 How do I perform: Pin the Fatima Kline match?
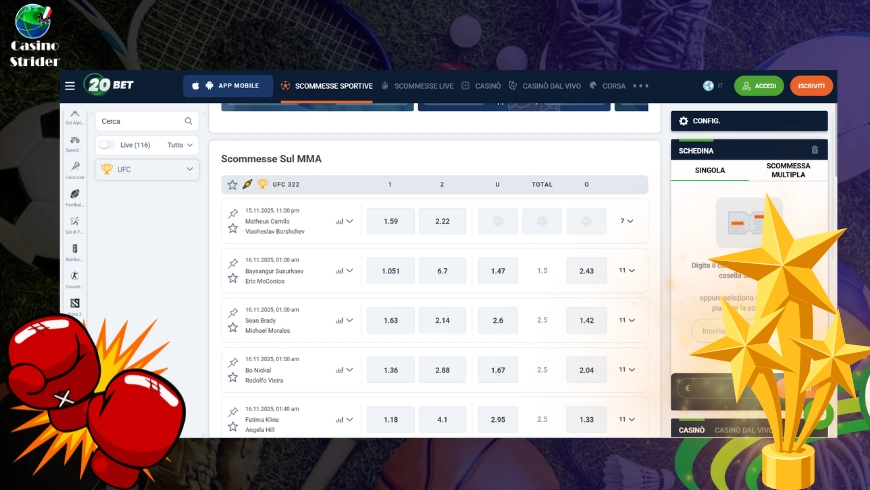[x=233, y=412]
